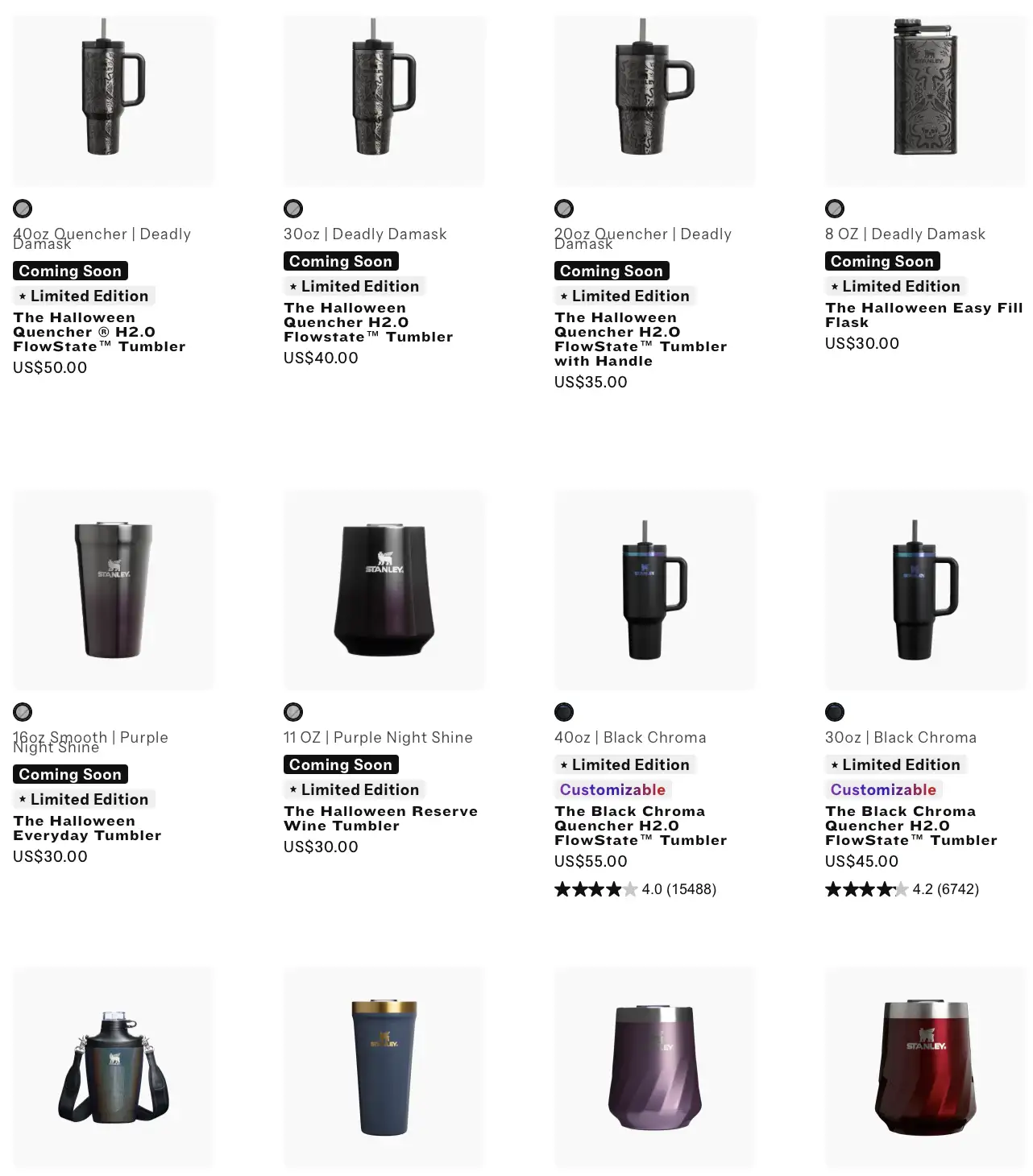Open the 40oz Halloween Quencher product image
The height and width of the screenshot is (1176, 1033).
(114, 101)
